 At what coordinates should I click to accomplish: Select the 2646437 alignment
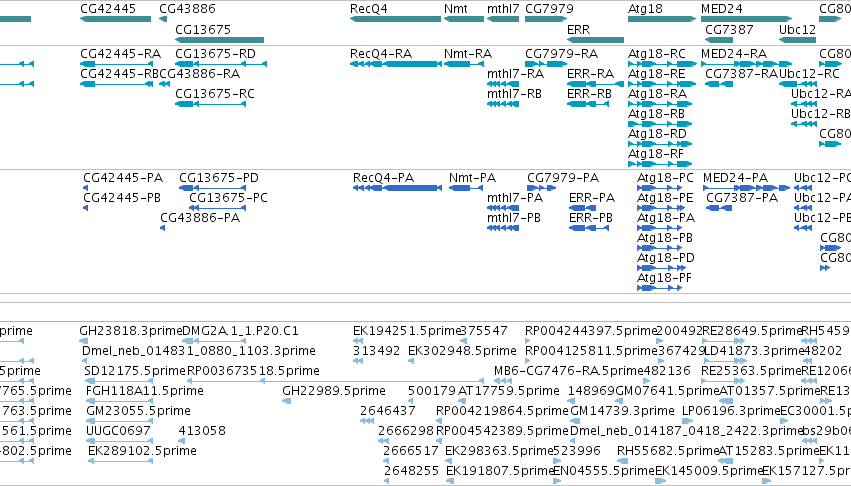367,421
